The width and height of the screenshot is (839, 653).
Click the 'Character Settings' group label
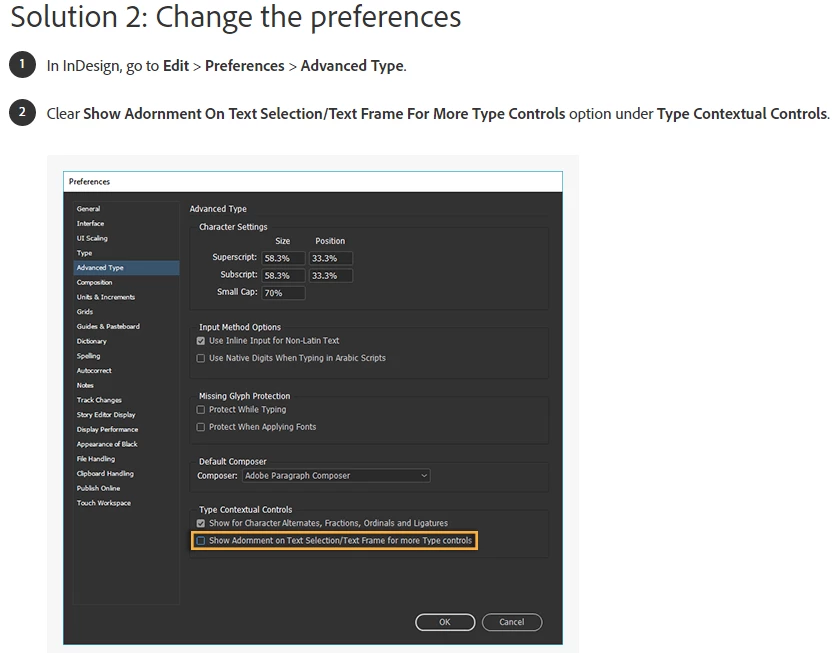click(233, 227)
